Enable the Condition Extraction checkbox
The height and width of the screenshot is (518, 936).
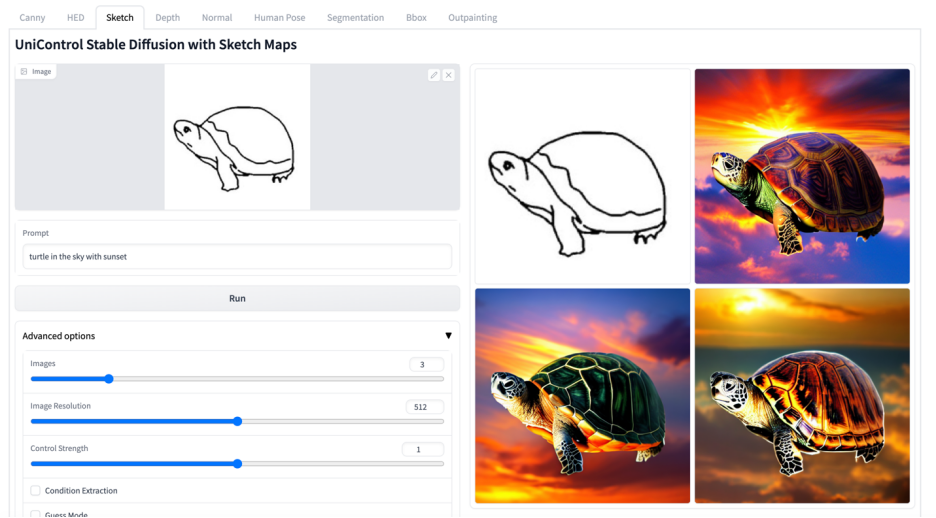(36, 491)
